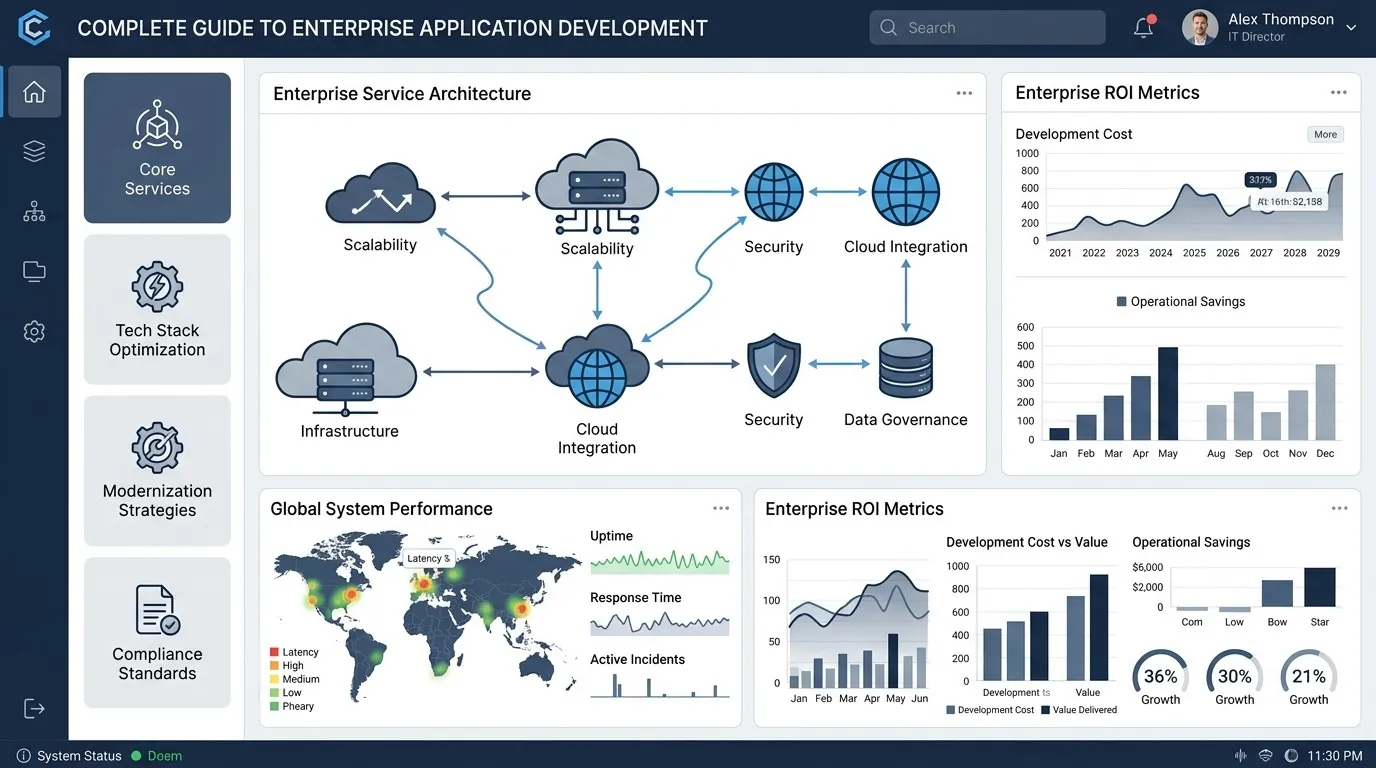This screenshot has height=768, width=1376.
Task: Click the Medium yellow legend swatch
Action: pyautogui.click(x=275, y=679)
